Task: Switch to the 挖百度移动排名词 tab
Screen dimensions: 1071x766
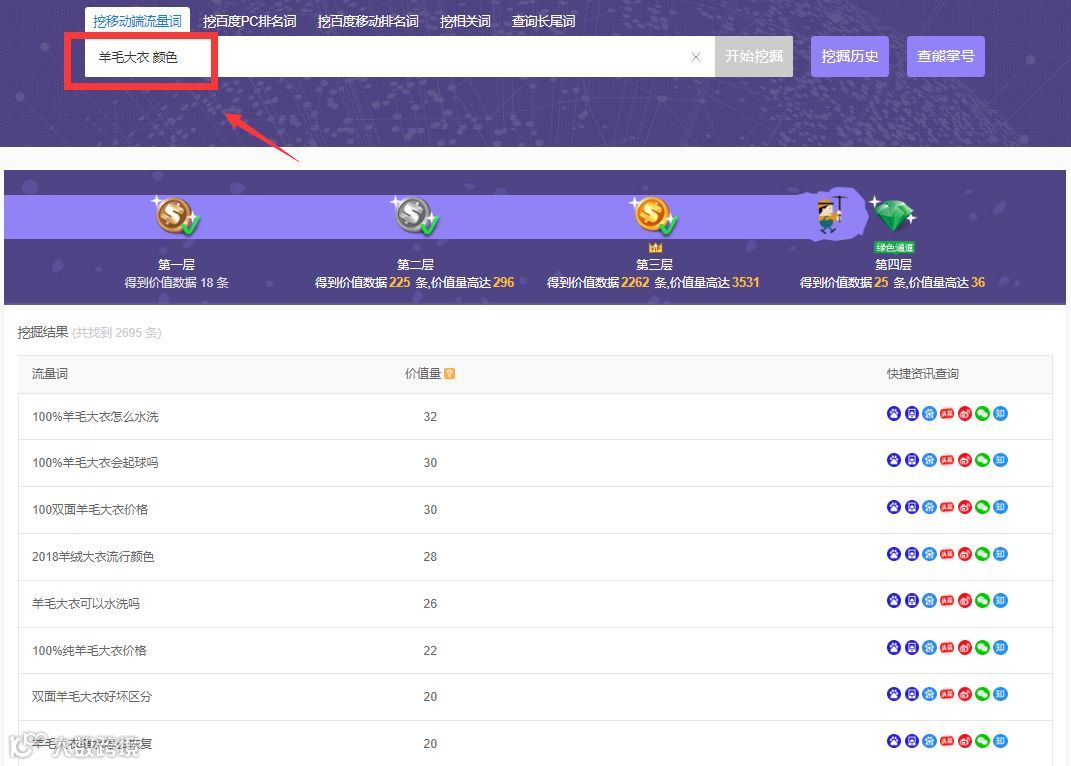Action: (x=368, y=19)
